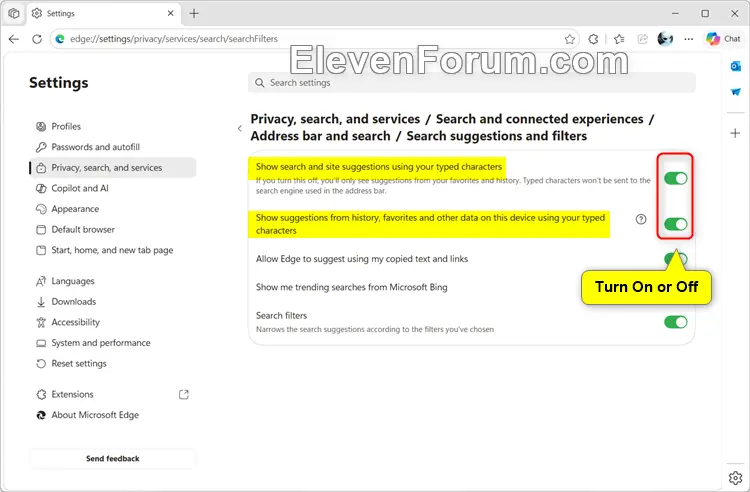Go back with the breadcrumb chevron
The image size is (750, 492).
click(x=240, y=128)
